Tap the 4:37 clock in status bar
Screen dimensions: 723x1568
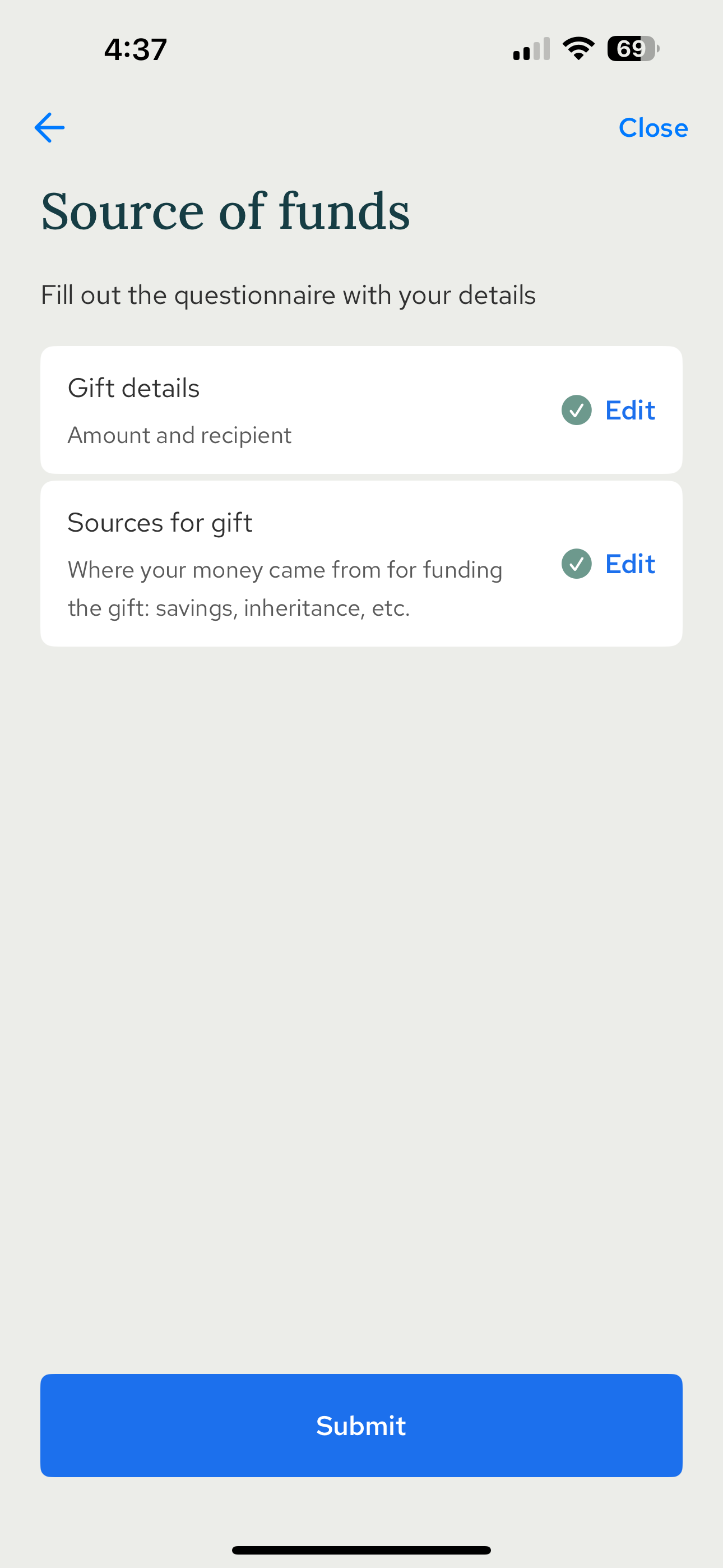[x=135, y=49]
